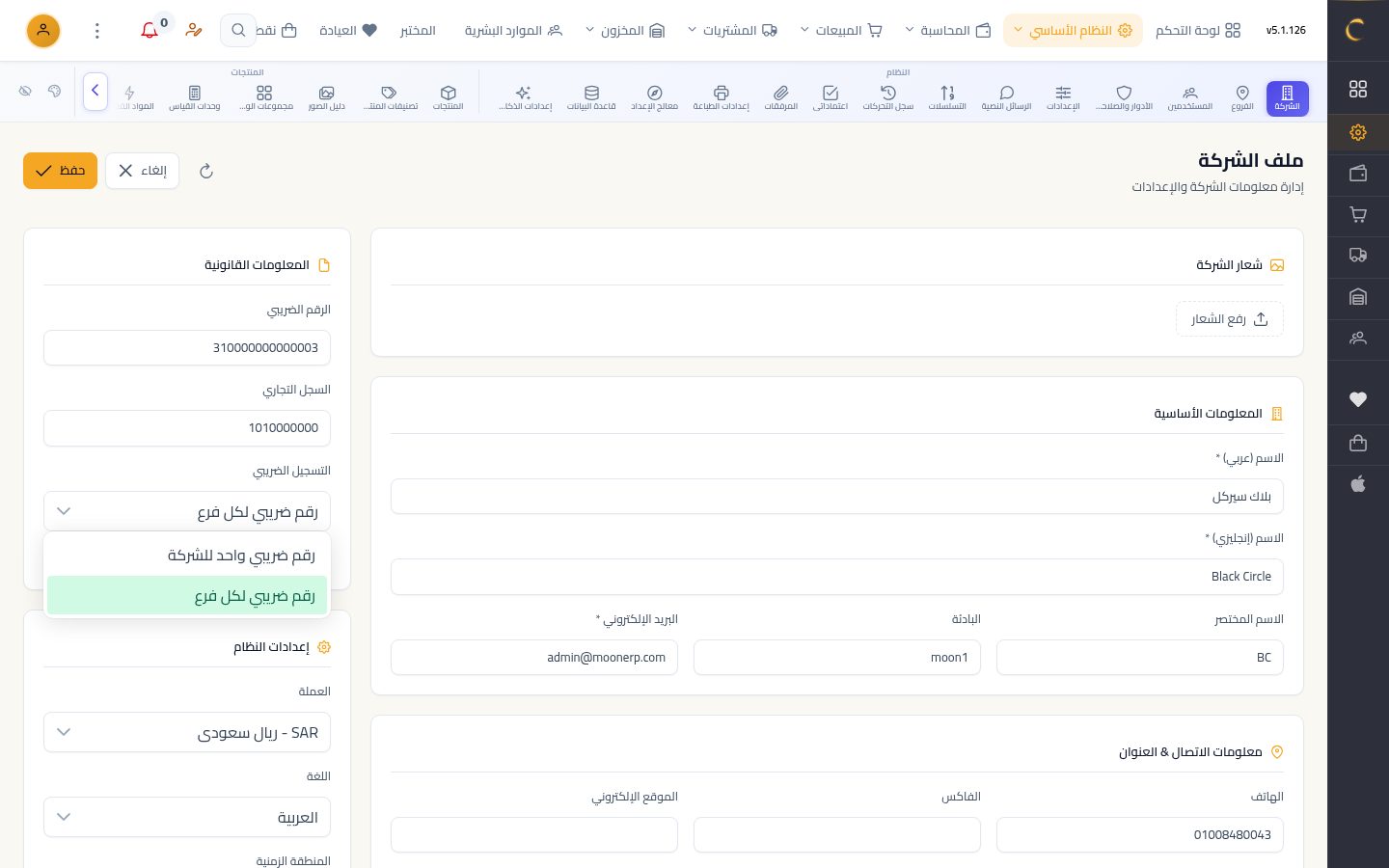Viewport: 1389px width, 868px height.
Task: Select option رقم ضريبي واحد للشركة
Action: pos(187,556)
